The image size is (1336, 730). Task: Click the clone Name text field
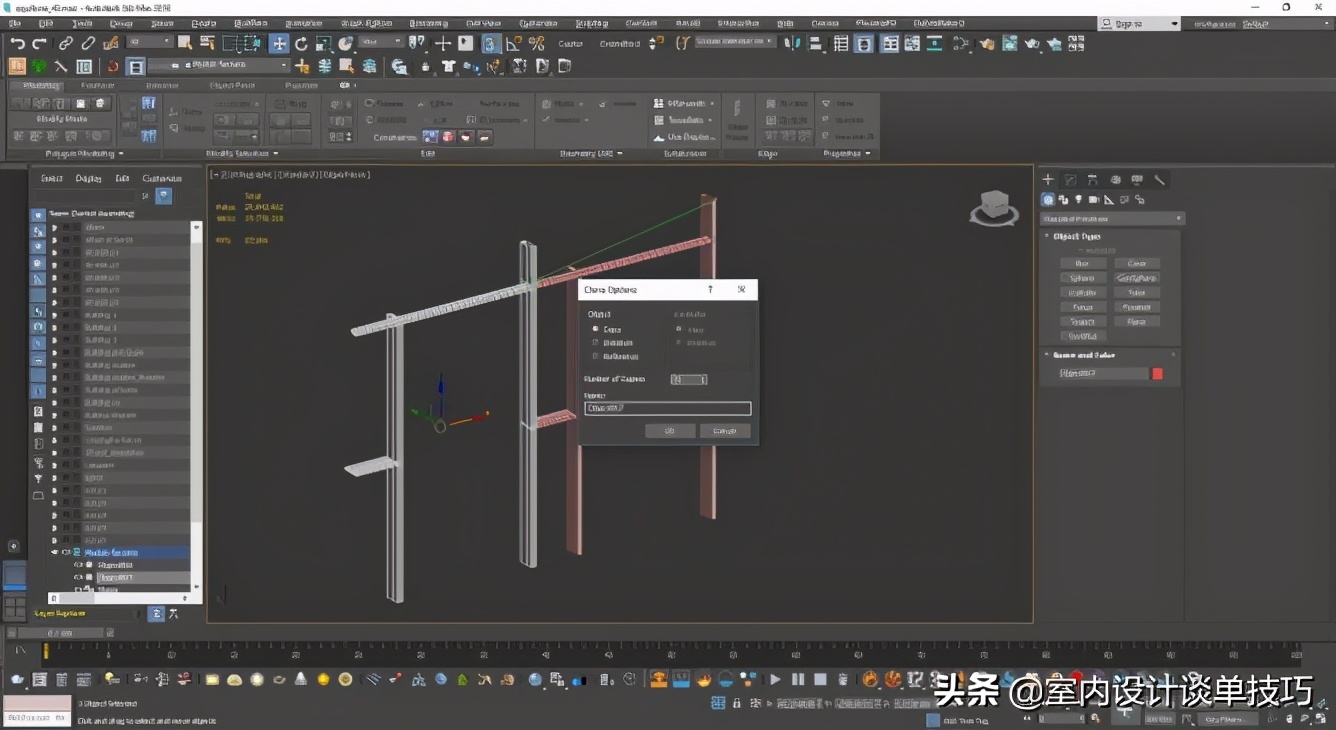coord(667,408)
